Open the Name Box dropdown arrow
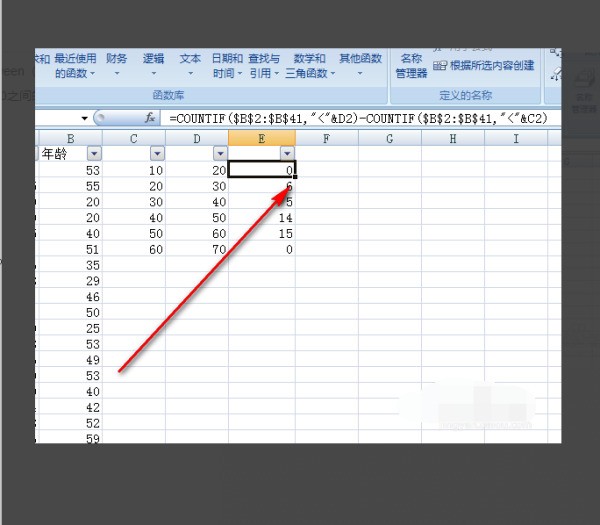 click(x=85, y=118)
